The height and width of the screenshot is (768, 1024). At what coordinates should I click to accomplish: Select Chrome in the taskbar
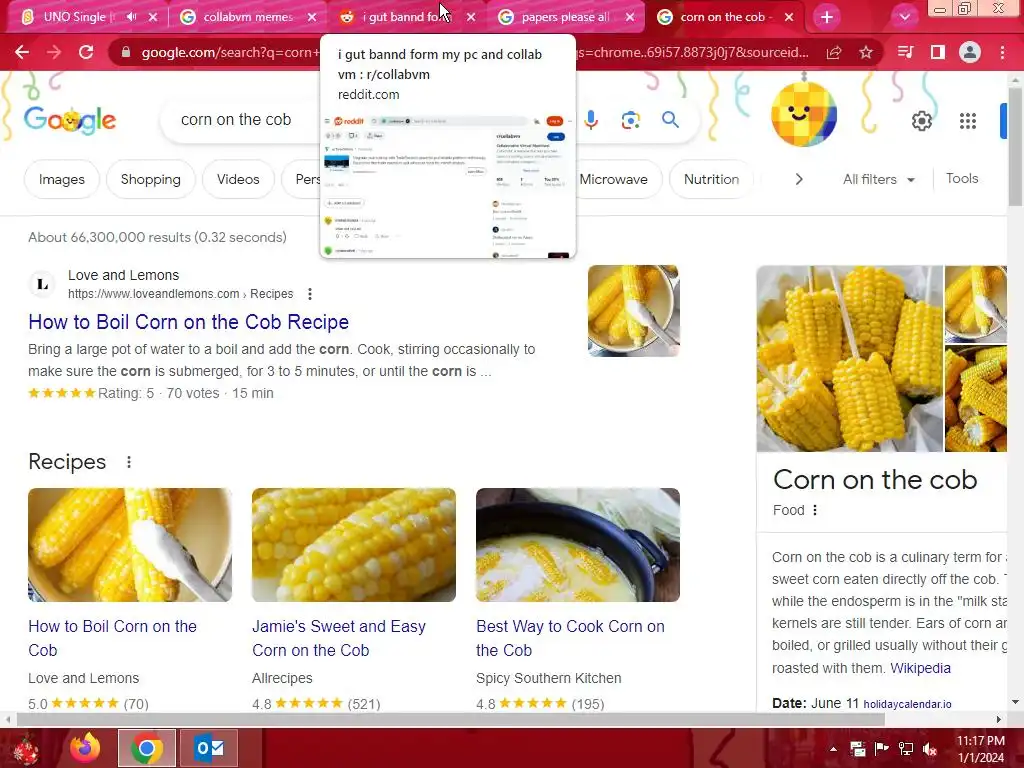147,748
